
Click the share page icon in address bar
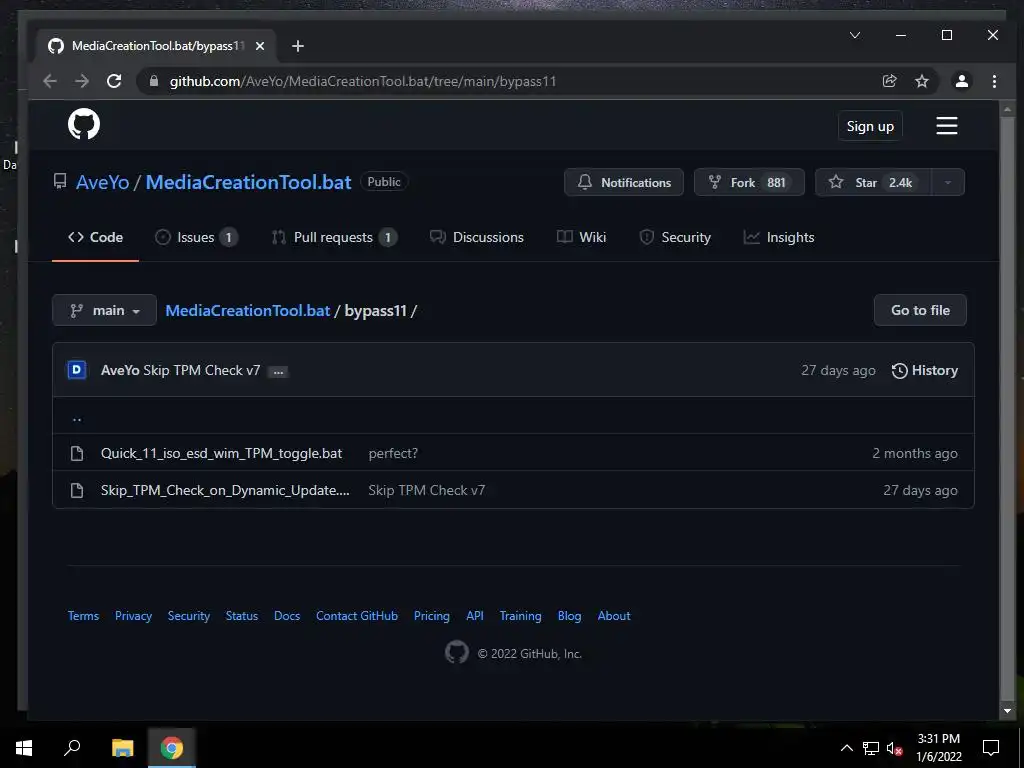pyautogui.click(x=889, y=81)
